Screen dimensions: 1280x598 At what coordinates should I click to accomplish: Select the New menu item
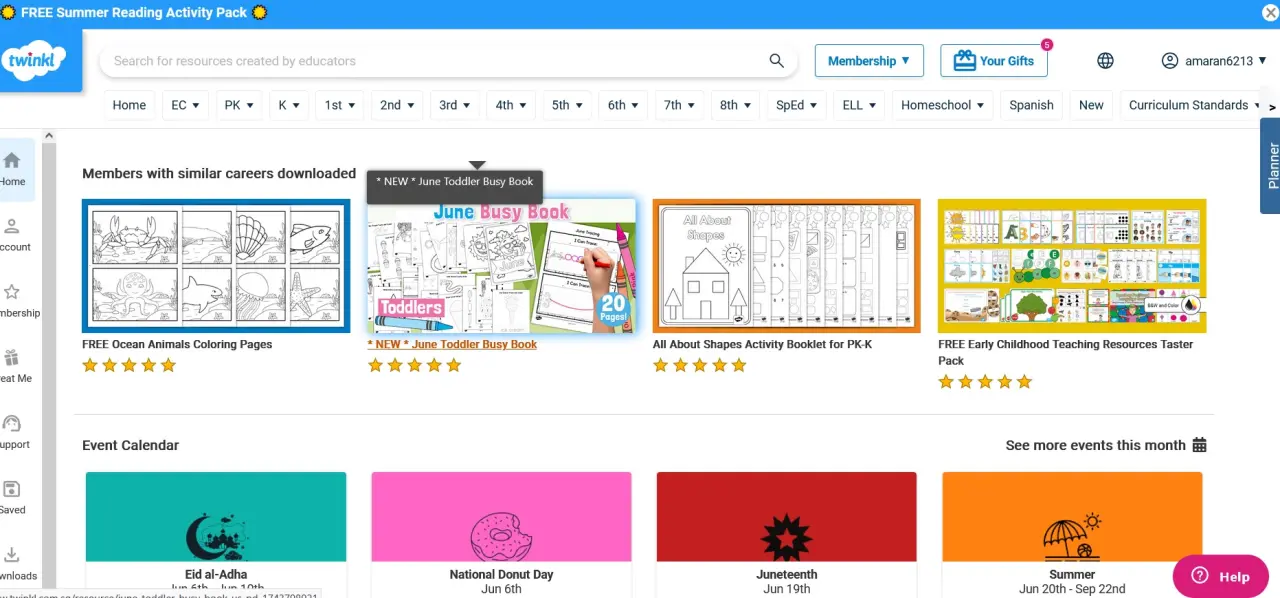click(1091, 105)
